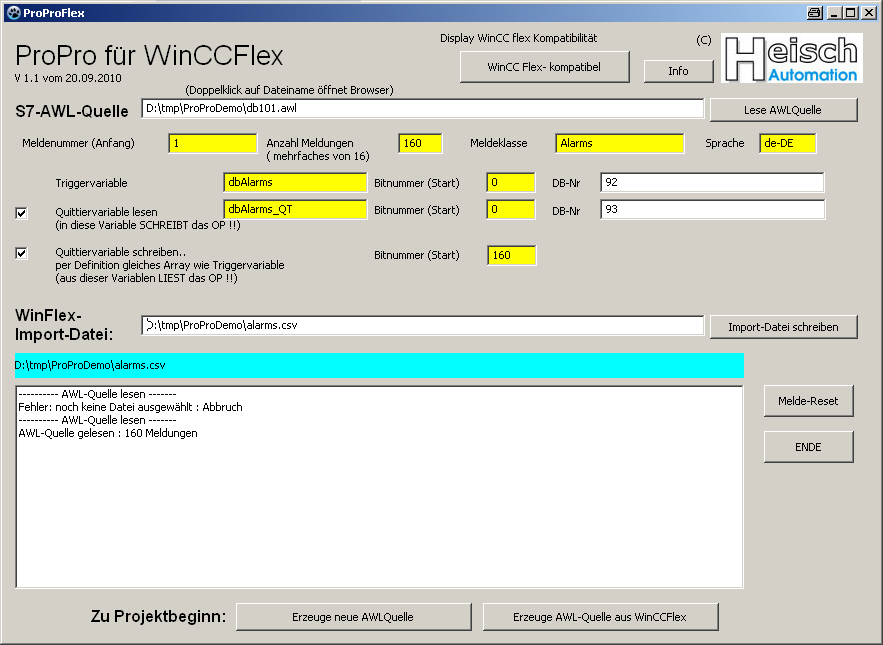Click the Melde-Reset button
Viewport: 883px width, 645px height.
point(808,400)
